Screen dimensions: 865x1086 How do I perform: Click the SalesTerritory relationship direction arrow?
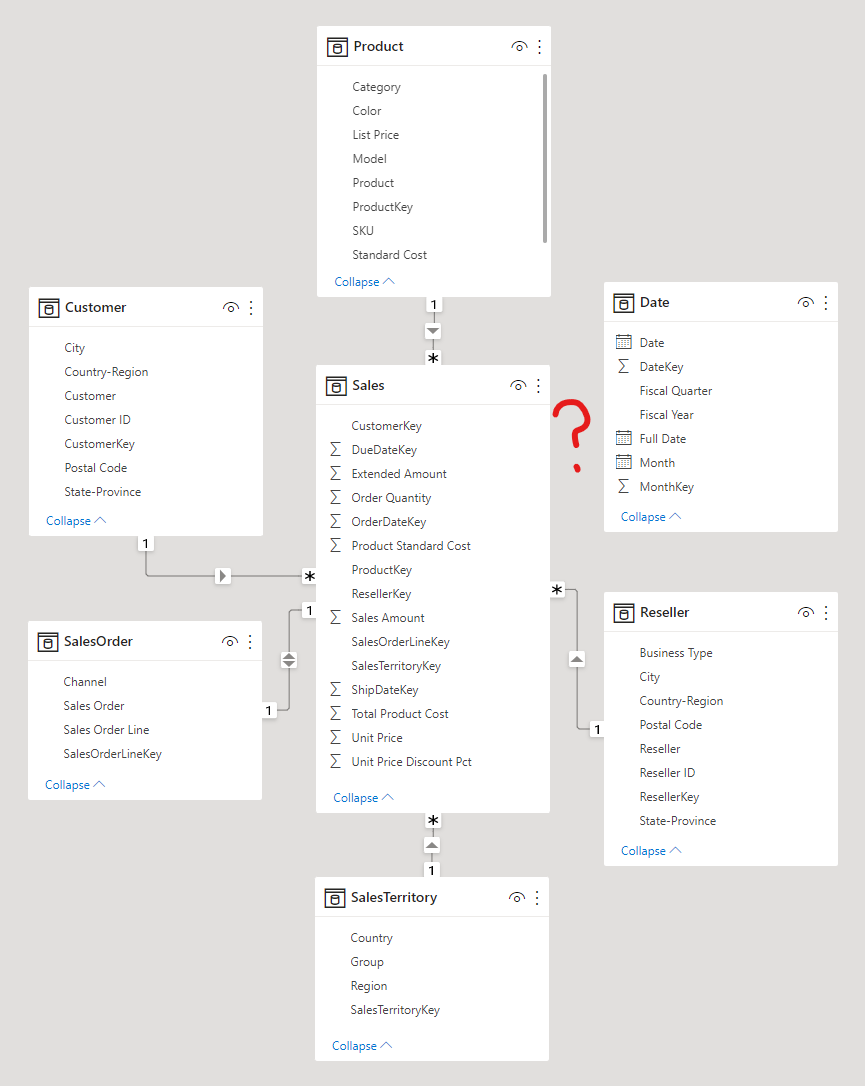pos(432,845)
